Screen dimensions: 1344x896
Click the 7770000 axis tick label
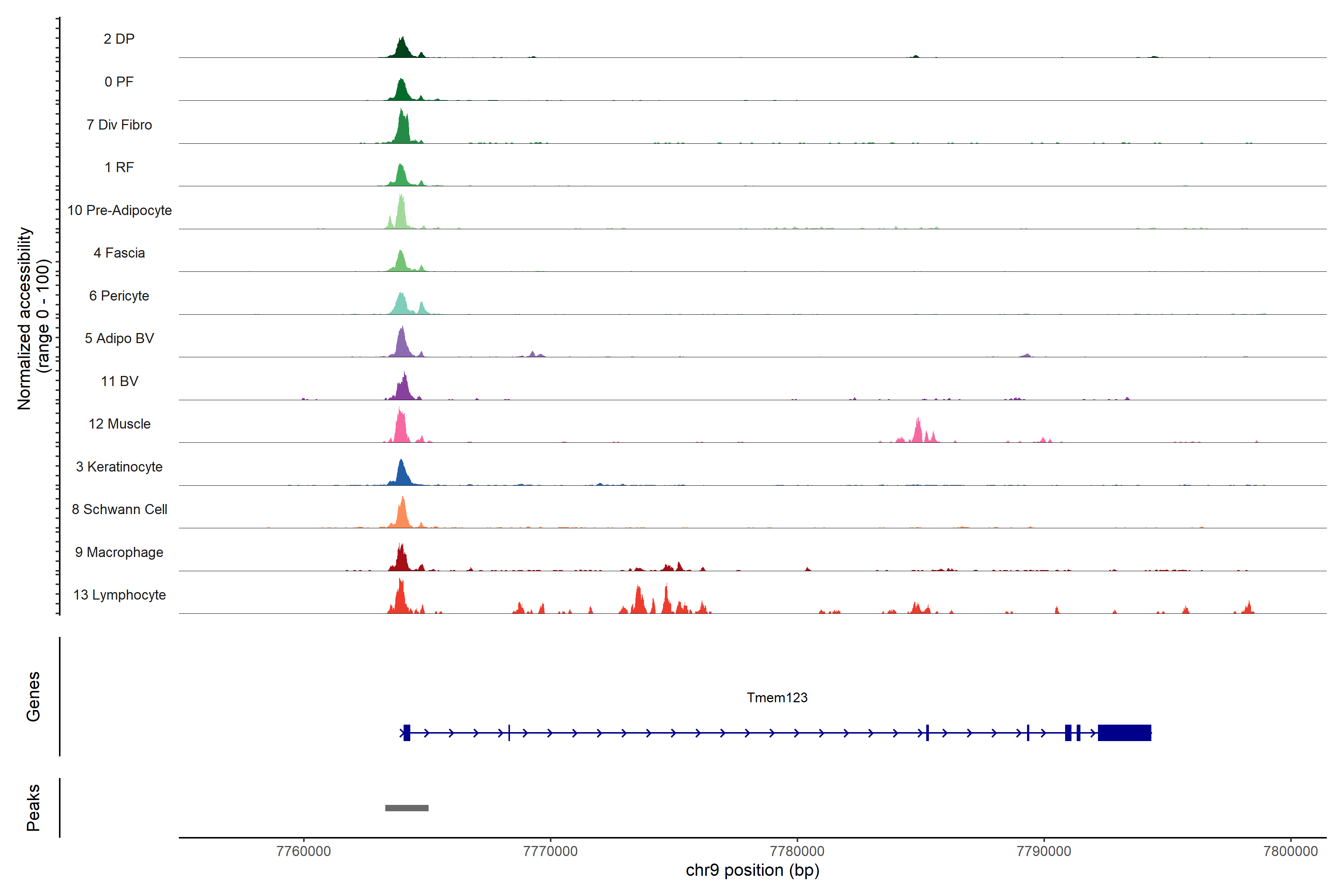coord(550,851)
